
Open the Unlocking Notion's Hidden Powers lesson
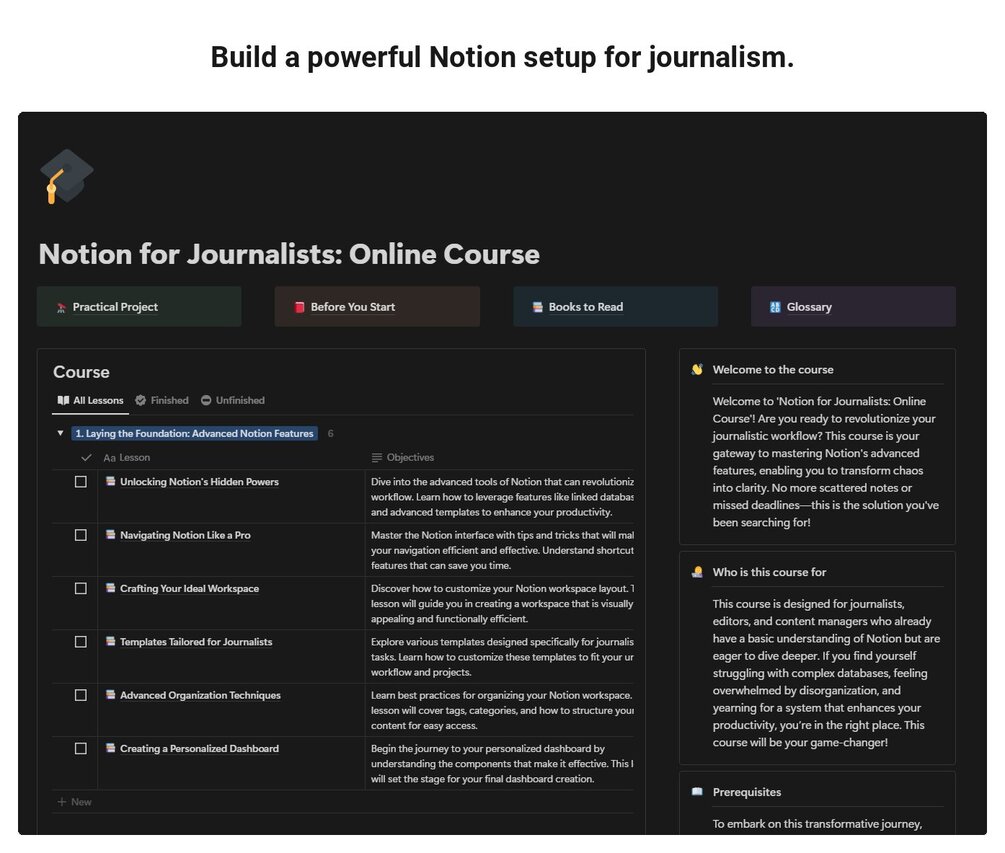tap(199, 482)
